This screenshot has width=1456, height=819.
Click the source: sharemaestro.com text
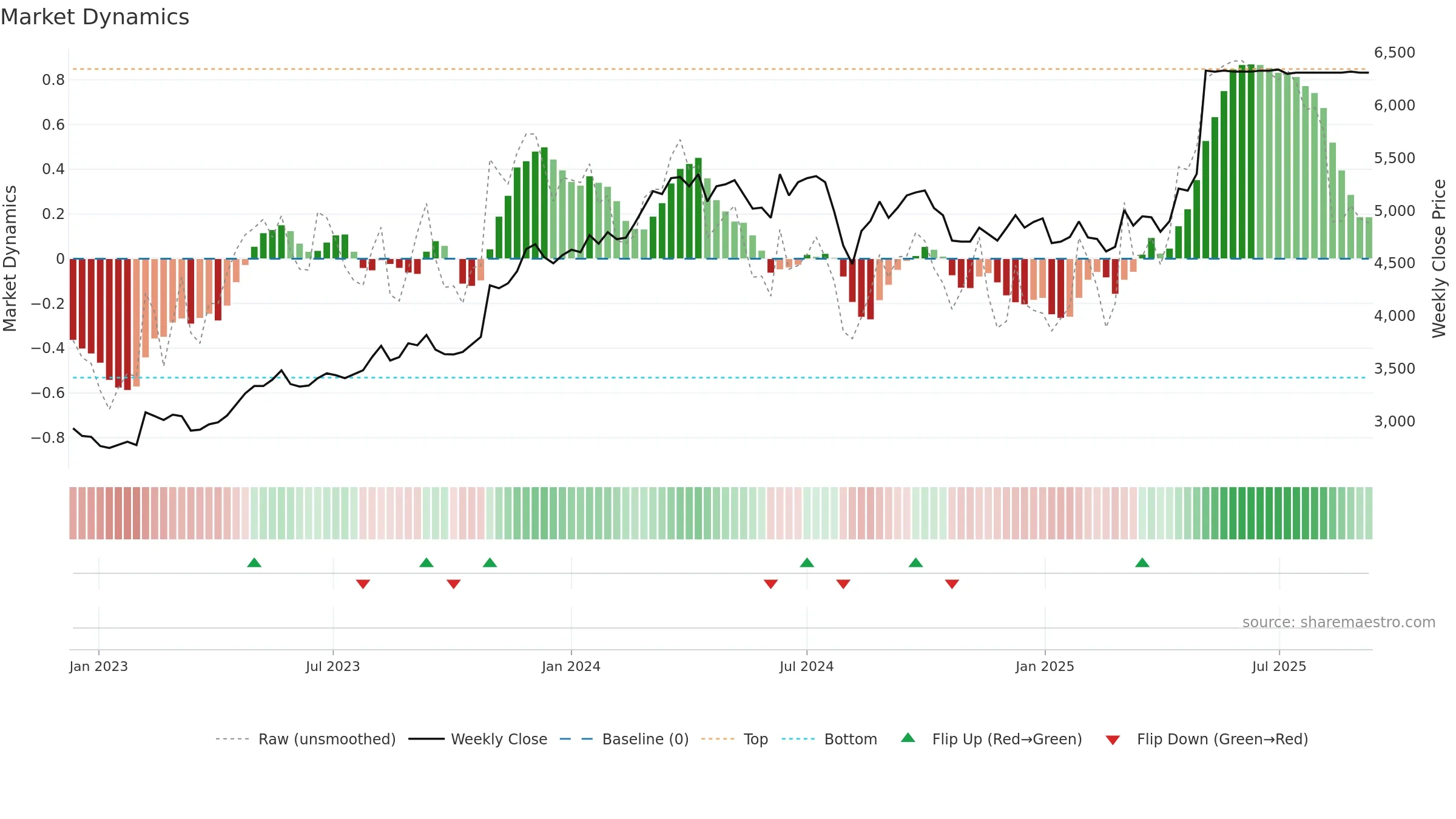pos(1339,622)
